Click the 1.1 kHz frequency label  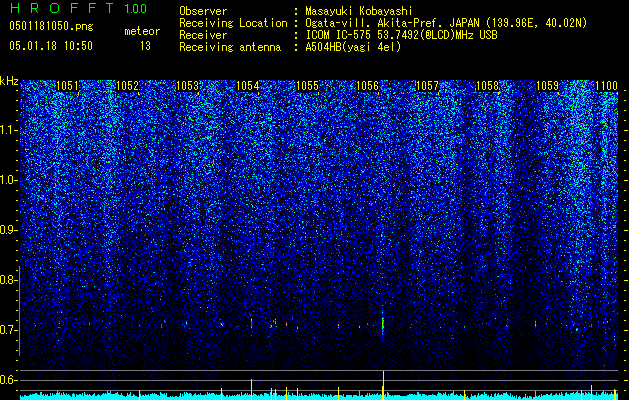coord(7,130)
